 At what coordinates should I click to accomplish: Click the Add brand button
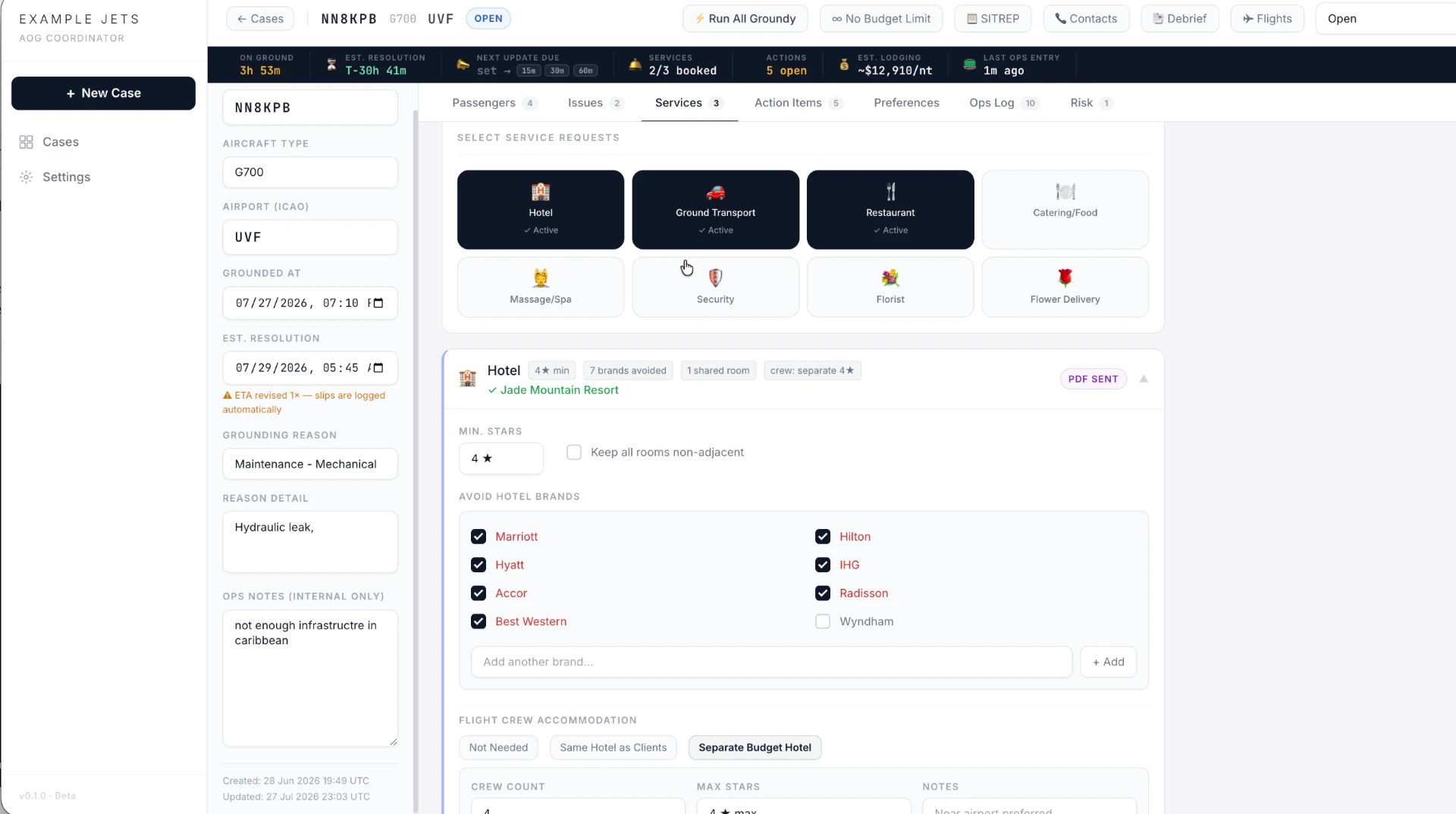[1108, 662]
